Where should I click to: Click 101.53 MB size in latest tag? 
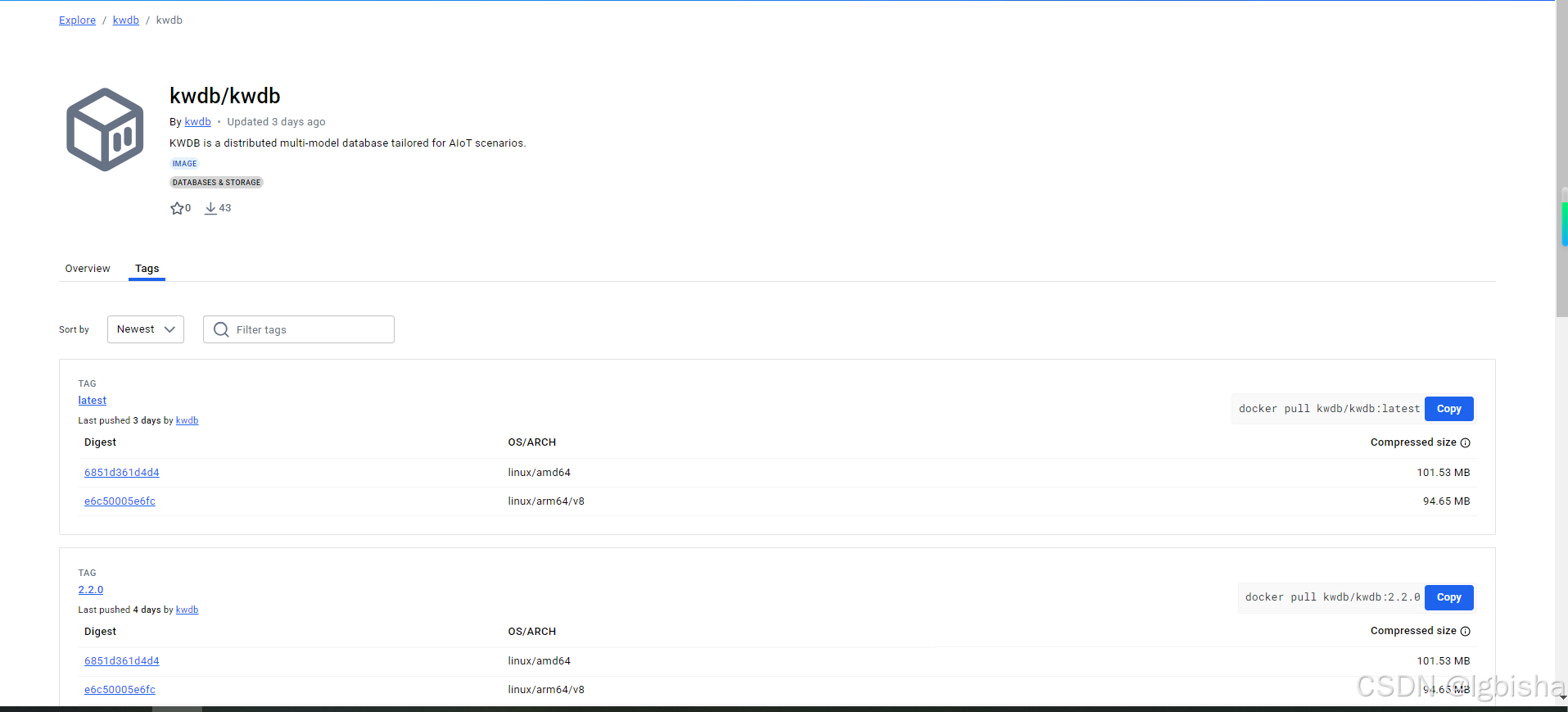coord(1444,473)
